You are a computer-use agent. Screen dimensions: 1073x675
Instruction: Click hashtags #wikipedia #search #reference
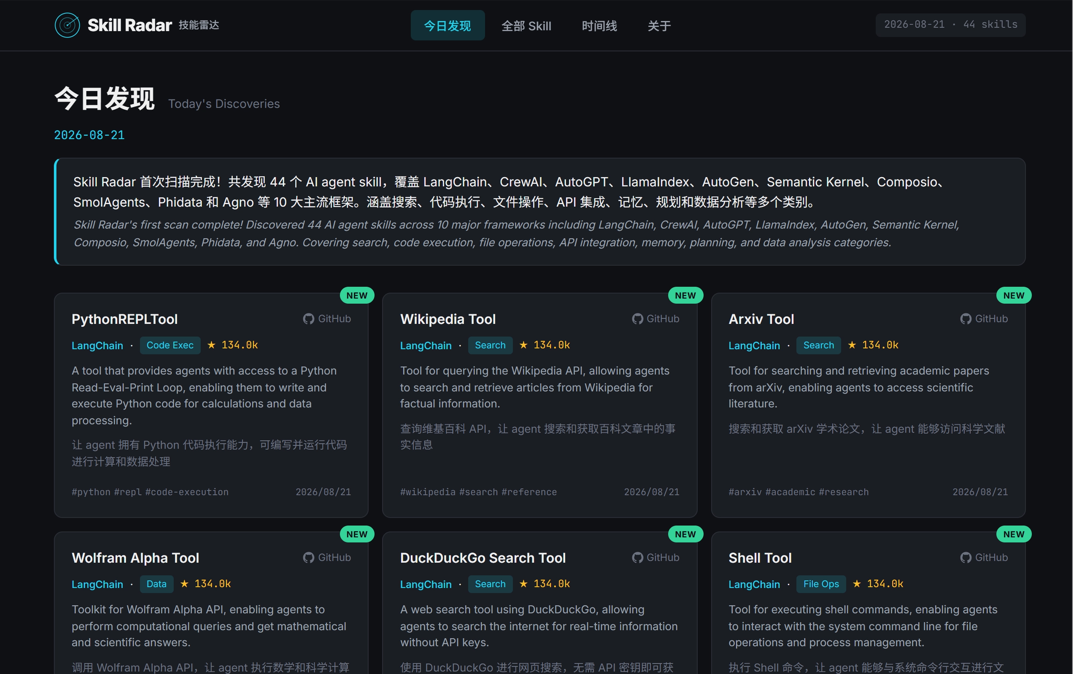click(478, 492)
